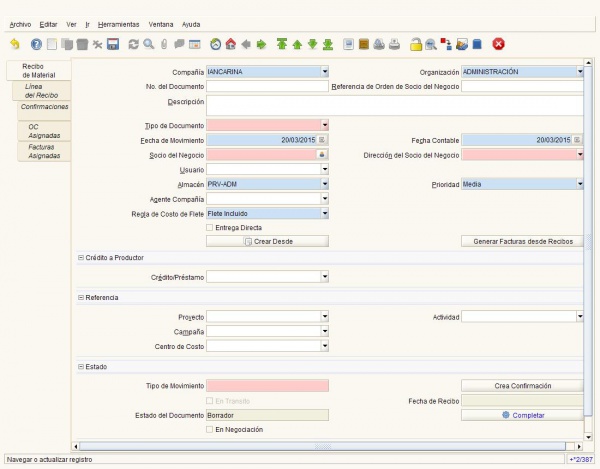Go to the previous record green up arrow
The height and width of the screenshot is (469, 600).
click(297, 44)
